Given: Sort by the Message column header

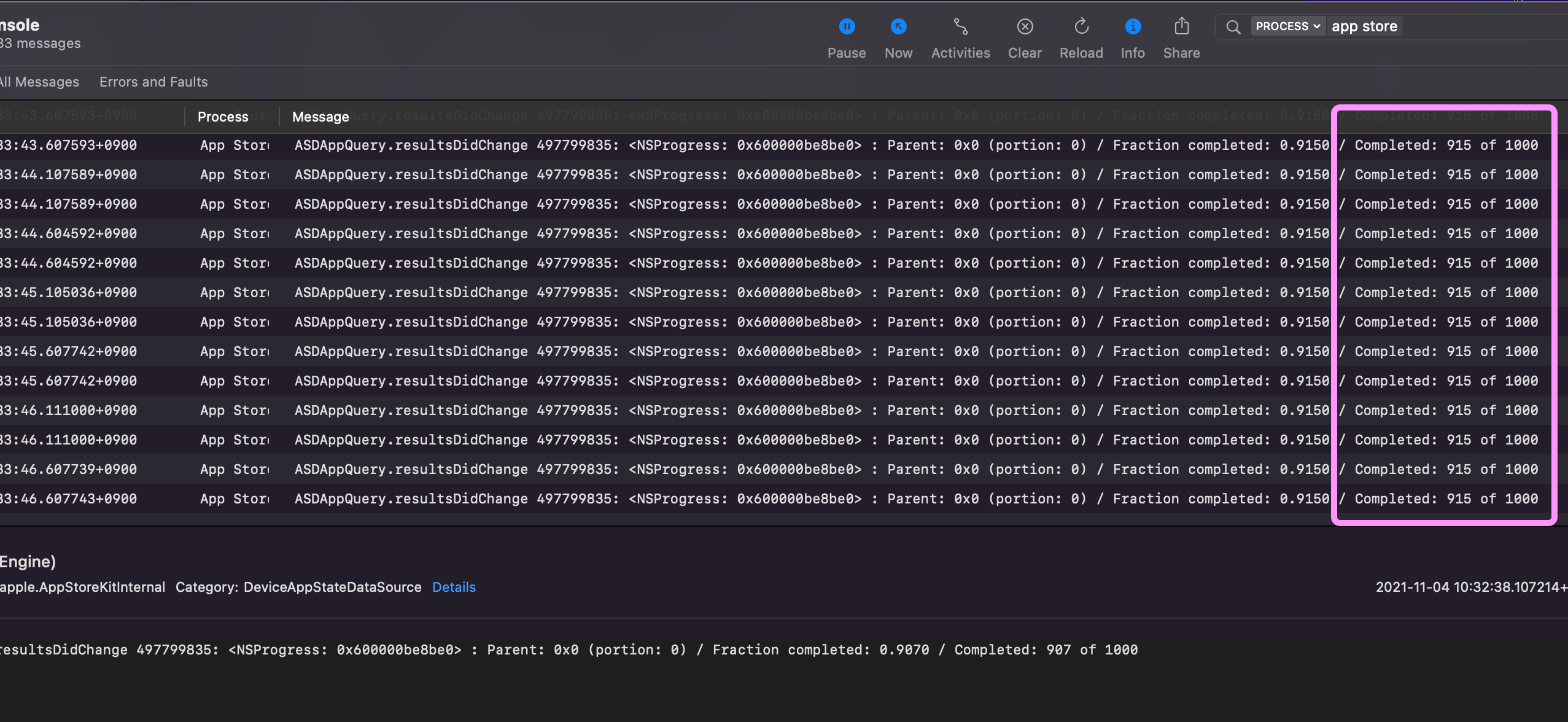Looking at the screenshot, I should (x=320, y=117).
